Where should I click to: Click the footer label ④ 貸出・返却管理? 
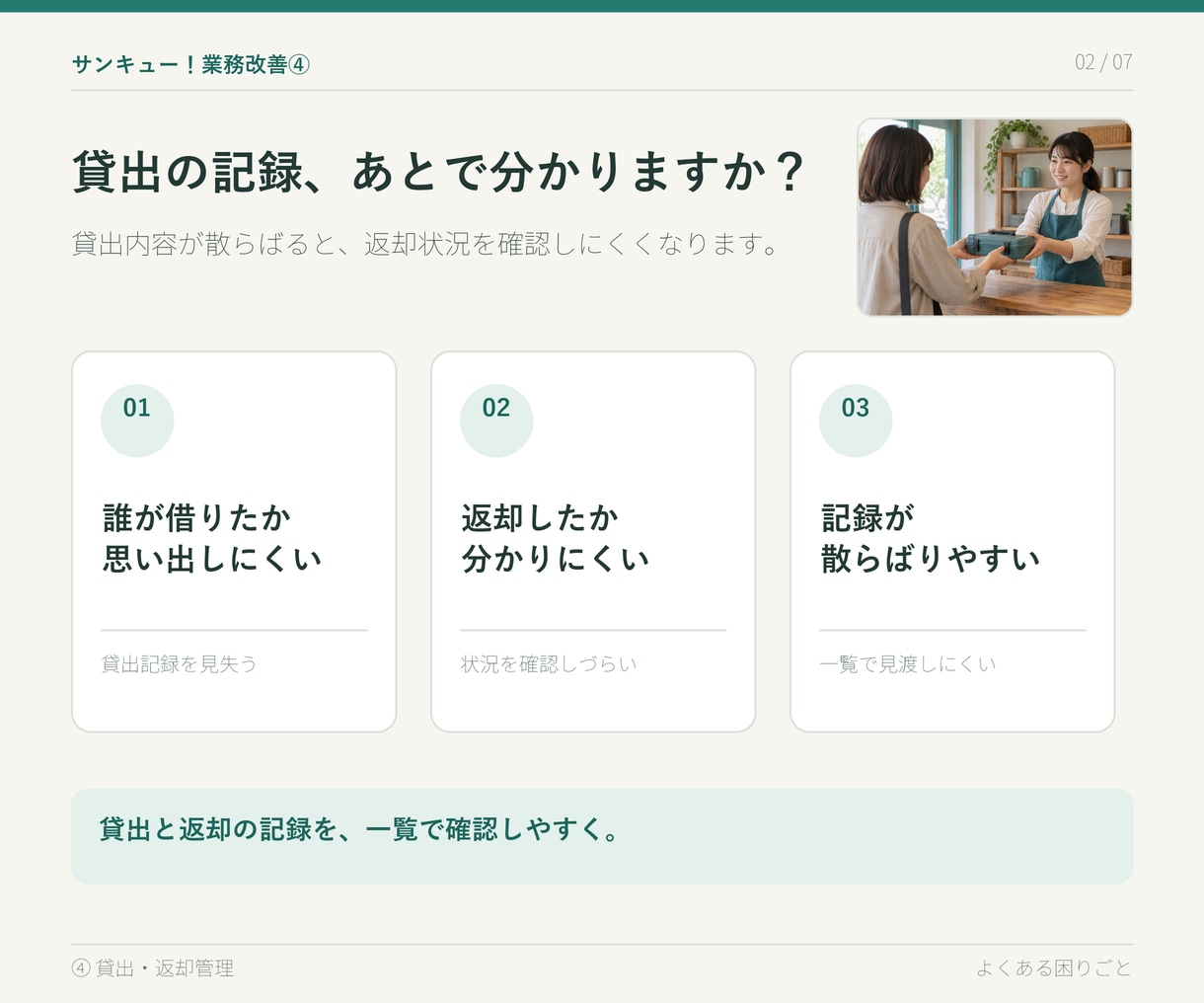click(x=153, y=968)
